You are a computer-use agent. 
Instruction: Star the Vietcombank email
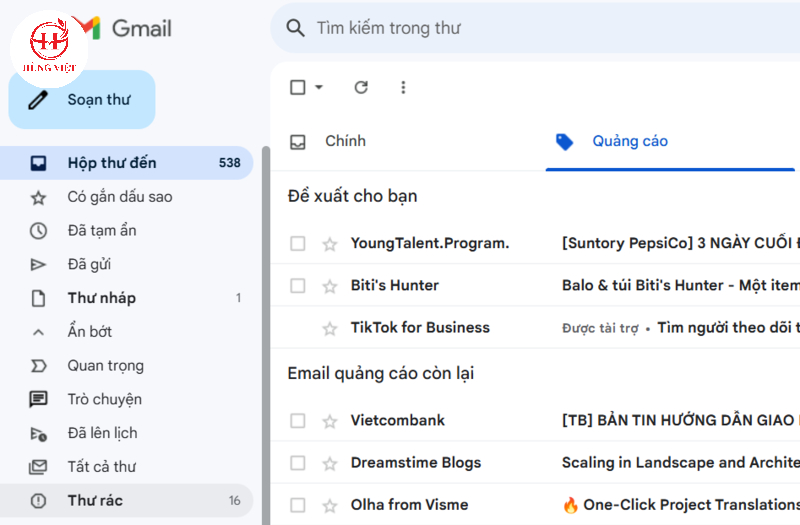click(330, 421)
